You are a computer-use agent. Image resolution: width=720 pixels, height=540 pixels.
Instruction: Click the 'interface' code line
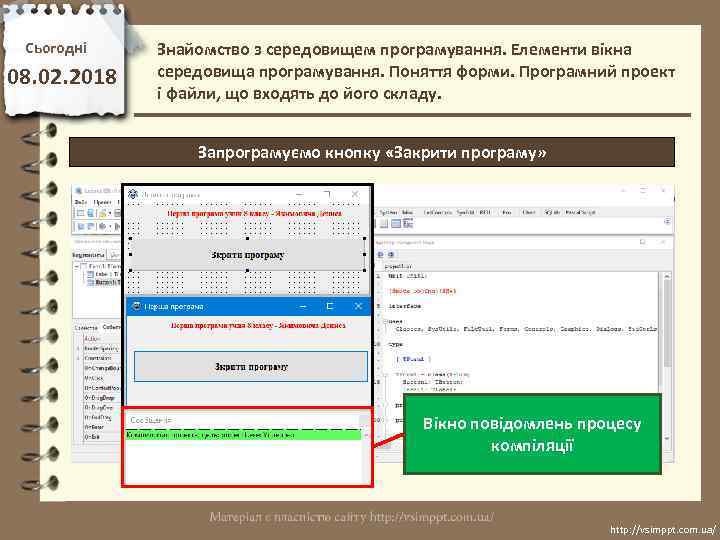(x=405, y=306)
